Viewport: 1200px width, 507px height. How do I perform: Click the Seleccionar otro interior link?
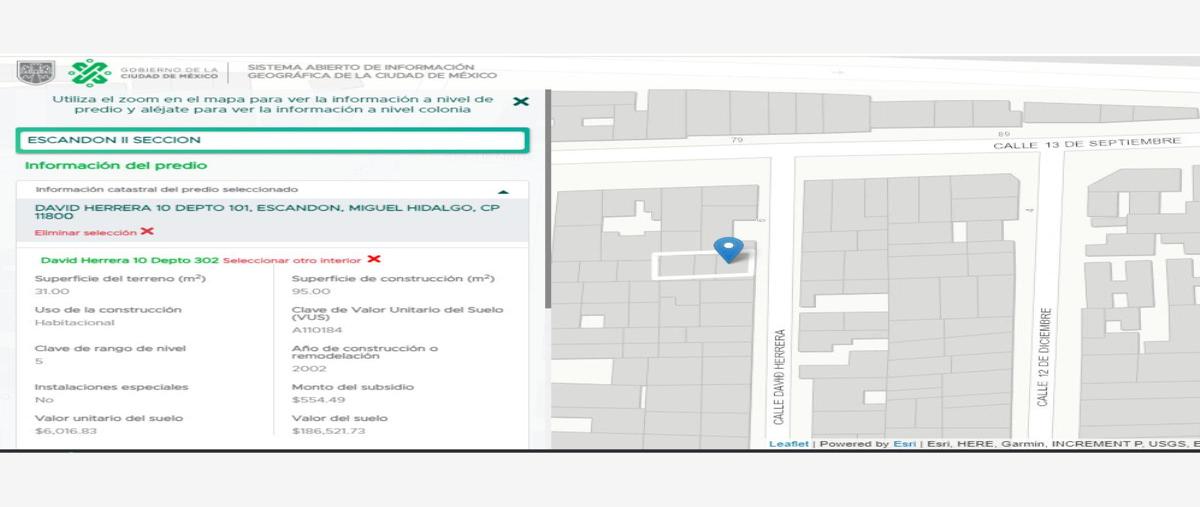[292, 260]
